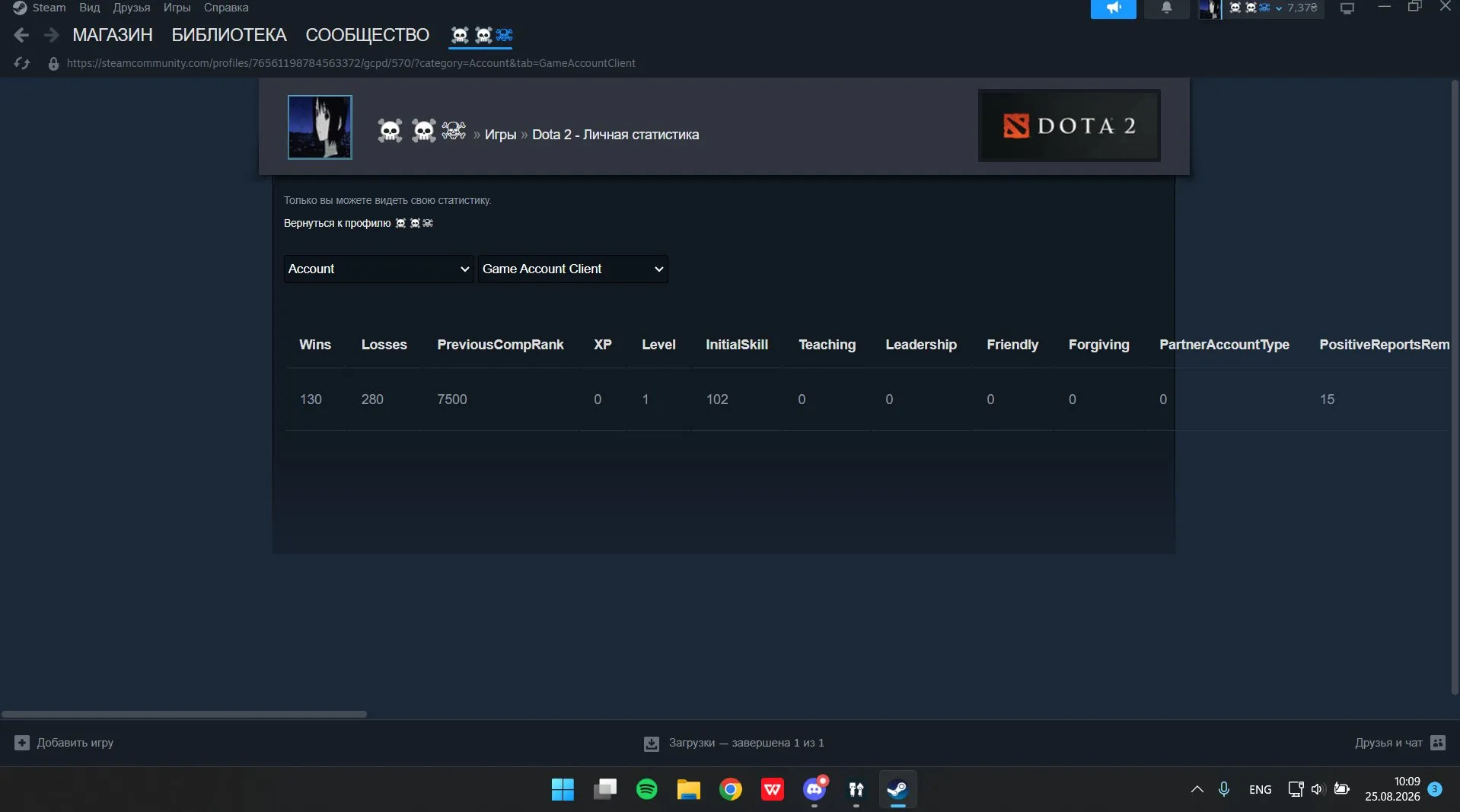
Task: Switch to Big Picture mode icon
Action: 1347,8
